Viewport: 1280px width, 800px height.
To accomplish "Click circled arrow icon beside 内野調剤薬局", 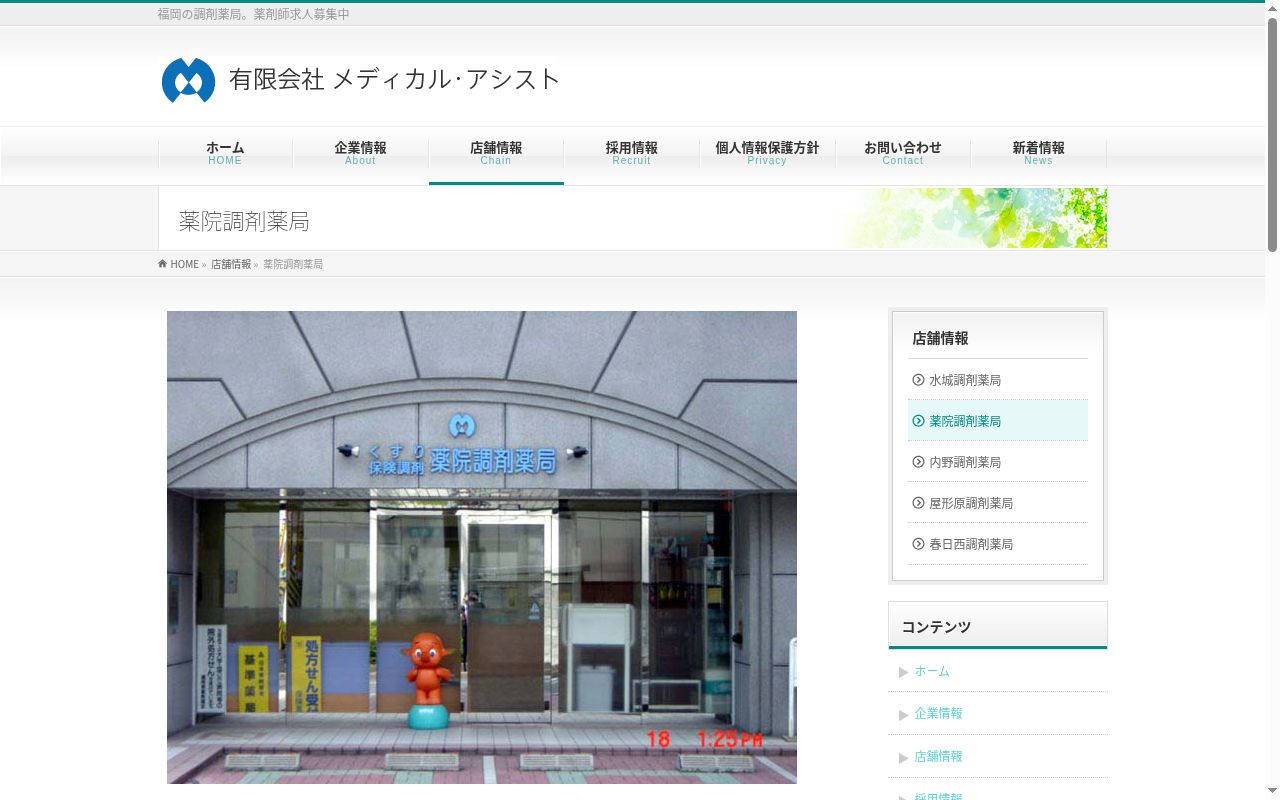I will [918, 462].
